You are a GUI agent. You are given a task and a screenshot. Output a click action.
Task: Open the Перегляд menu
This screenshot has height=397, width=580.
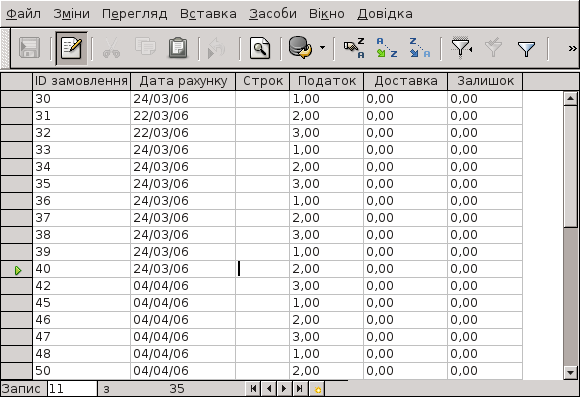point(134,14)
